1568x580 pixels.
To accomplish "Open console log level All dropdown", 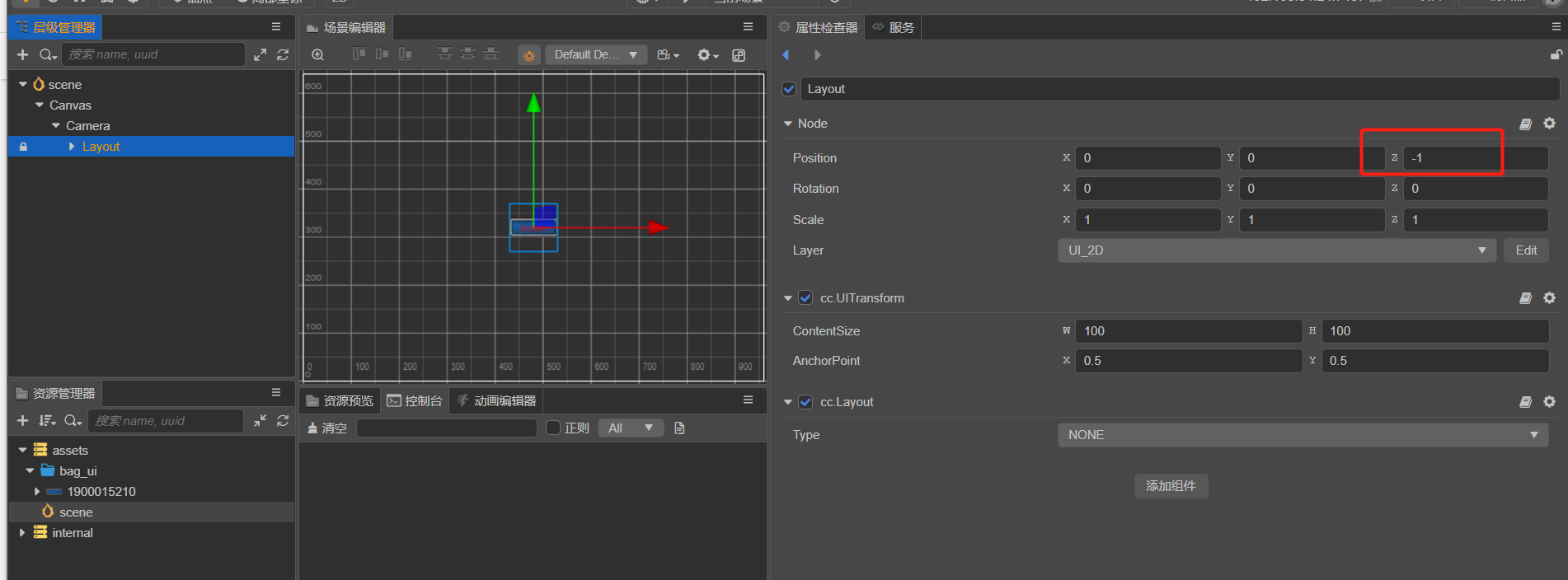I will click(x=630, y=428).
